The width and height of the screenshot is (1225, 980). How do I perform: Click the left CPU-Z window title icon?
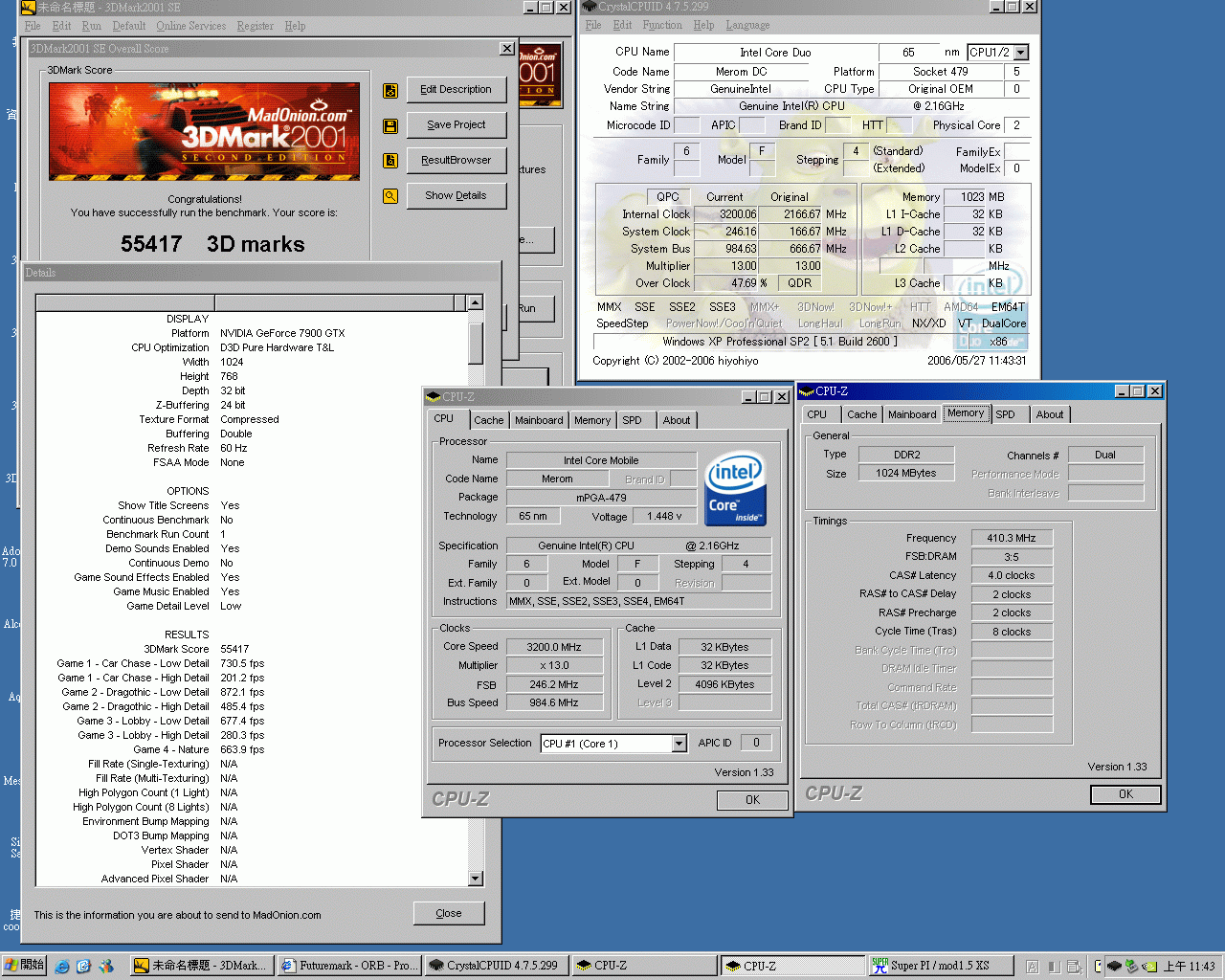point(433,396)
